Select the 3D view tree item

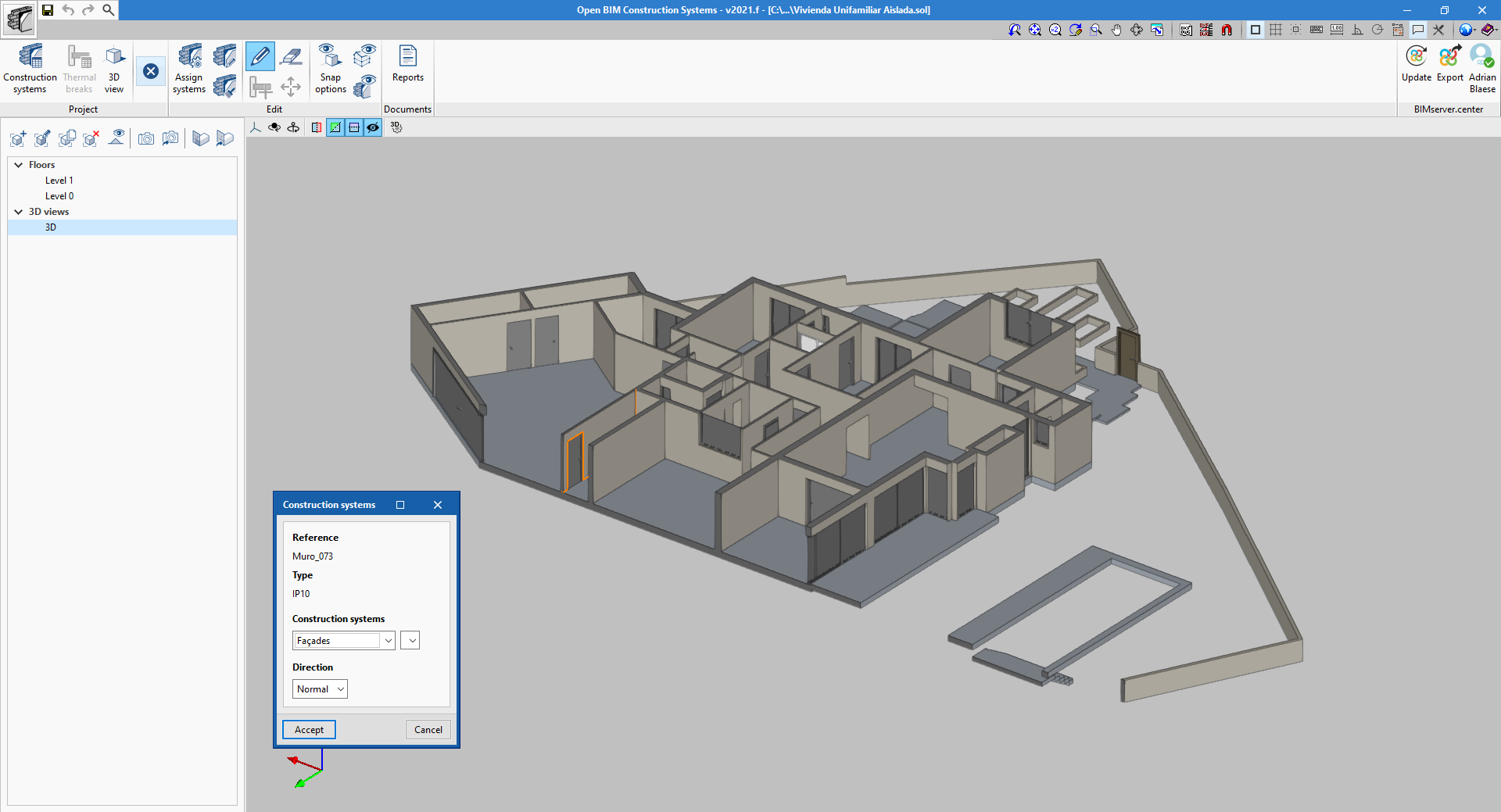coord(123,227)
